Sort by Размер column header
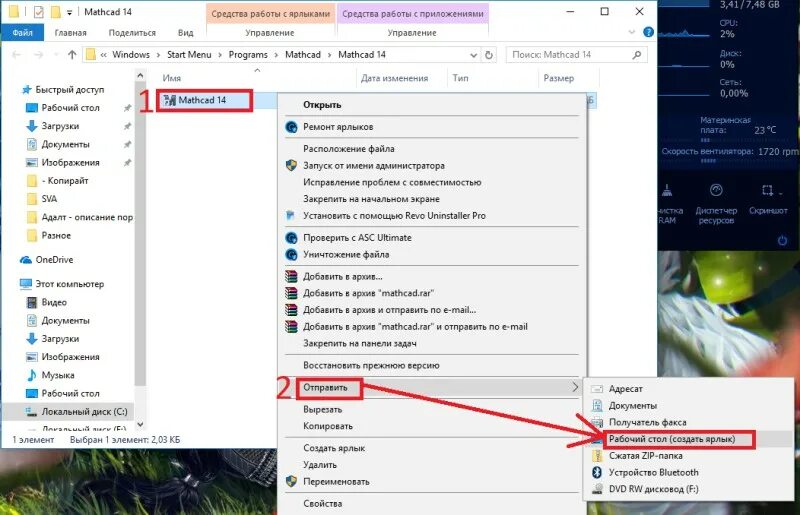Screen dimensions: 800x515 [x=559, y=78]
